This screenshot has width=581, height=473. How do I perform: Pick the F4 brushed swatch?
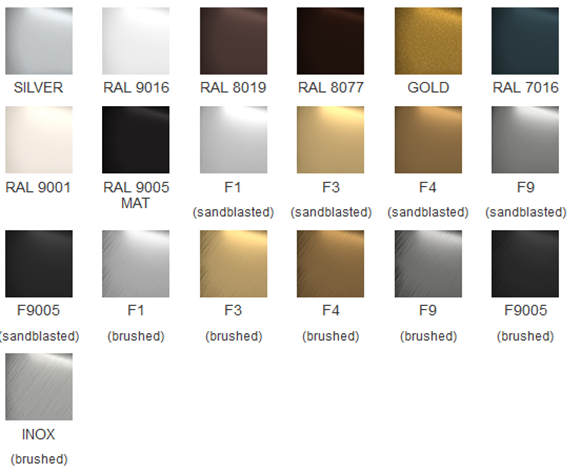[331, 264]
